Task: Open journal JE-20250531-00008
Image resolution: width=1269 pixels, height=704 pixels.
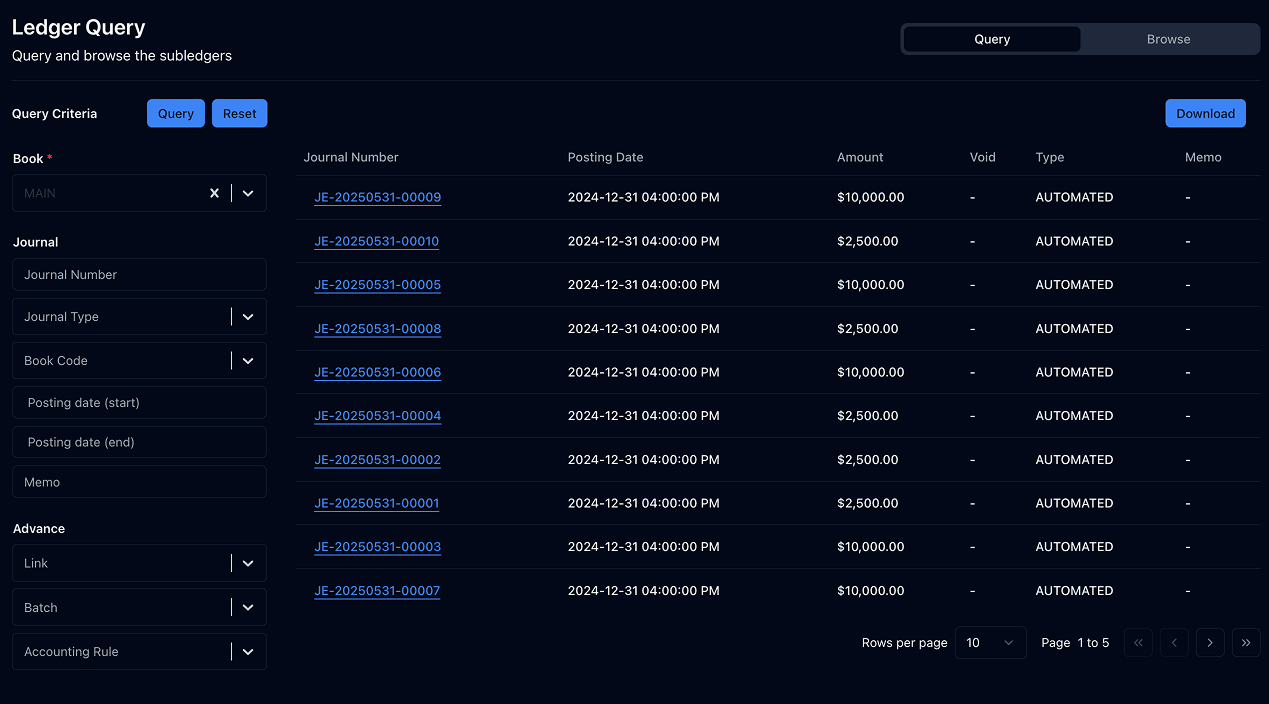Action: (378, 328)
